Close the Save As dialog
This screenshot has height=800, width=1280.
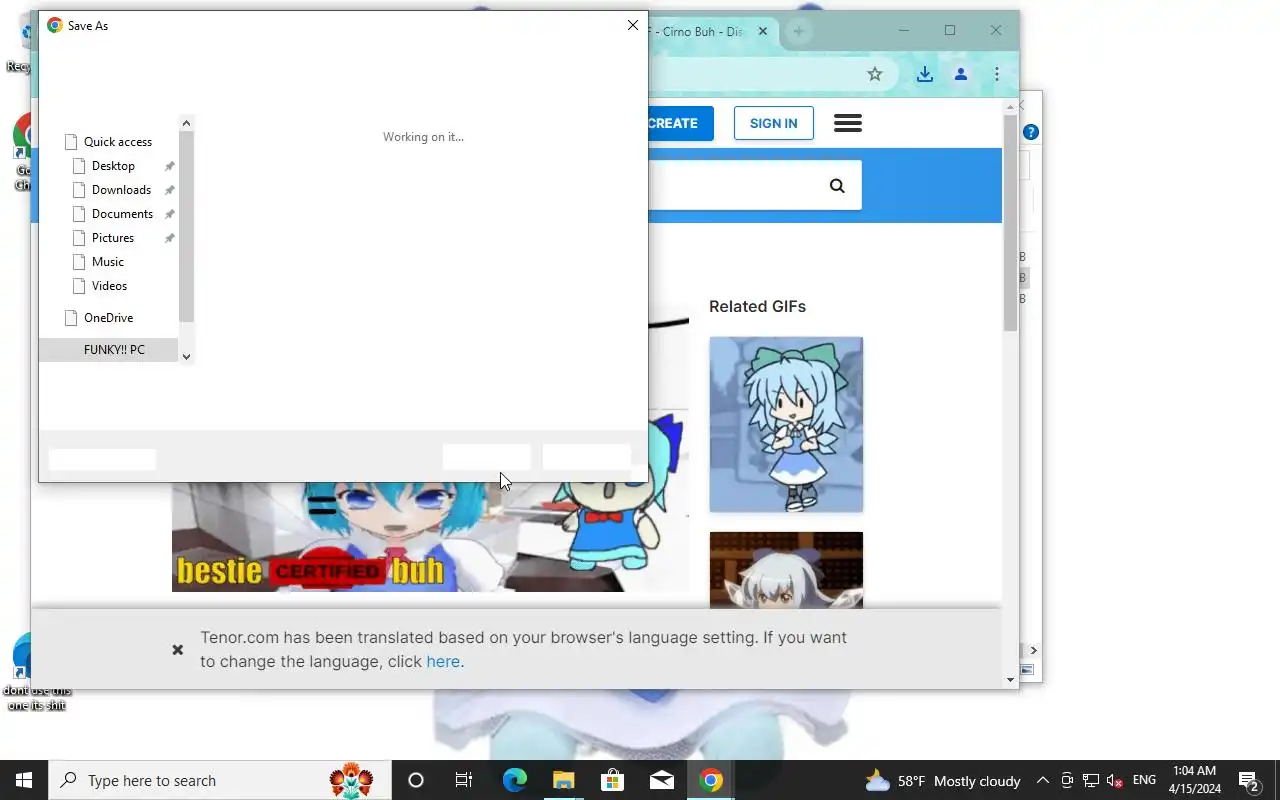[x=632, y=25]
